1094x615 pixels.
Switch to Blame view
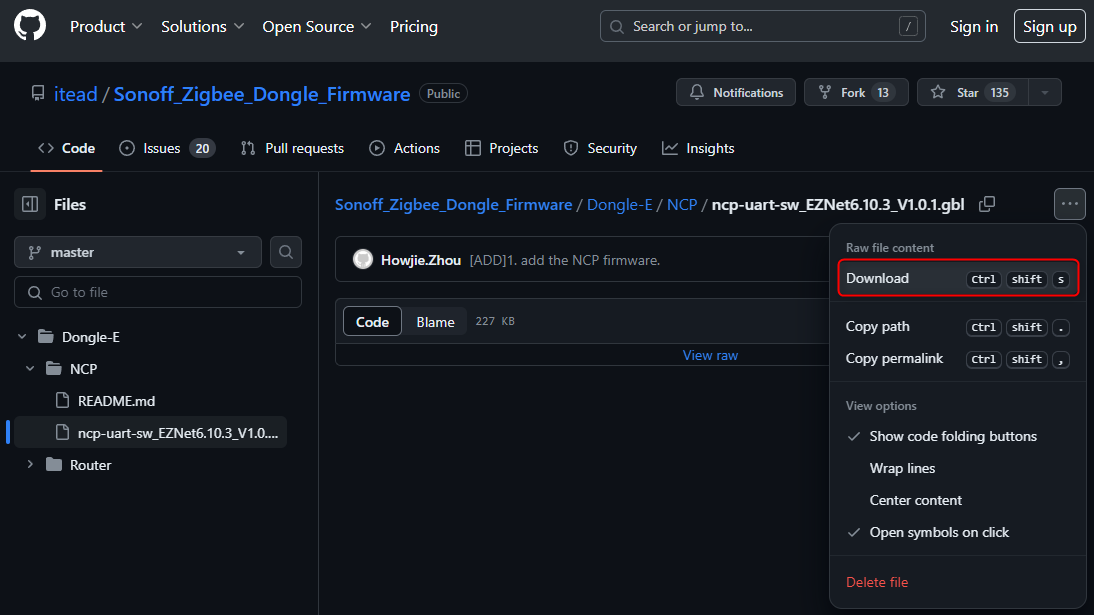[x=435, y=322]
